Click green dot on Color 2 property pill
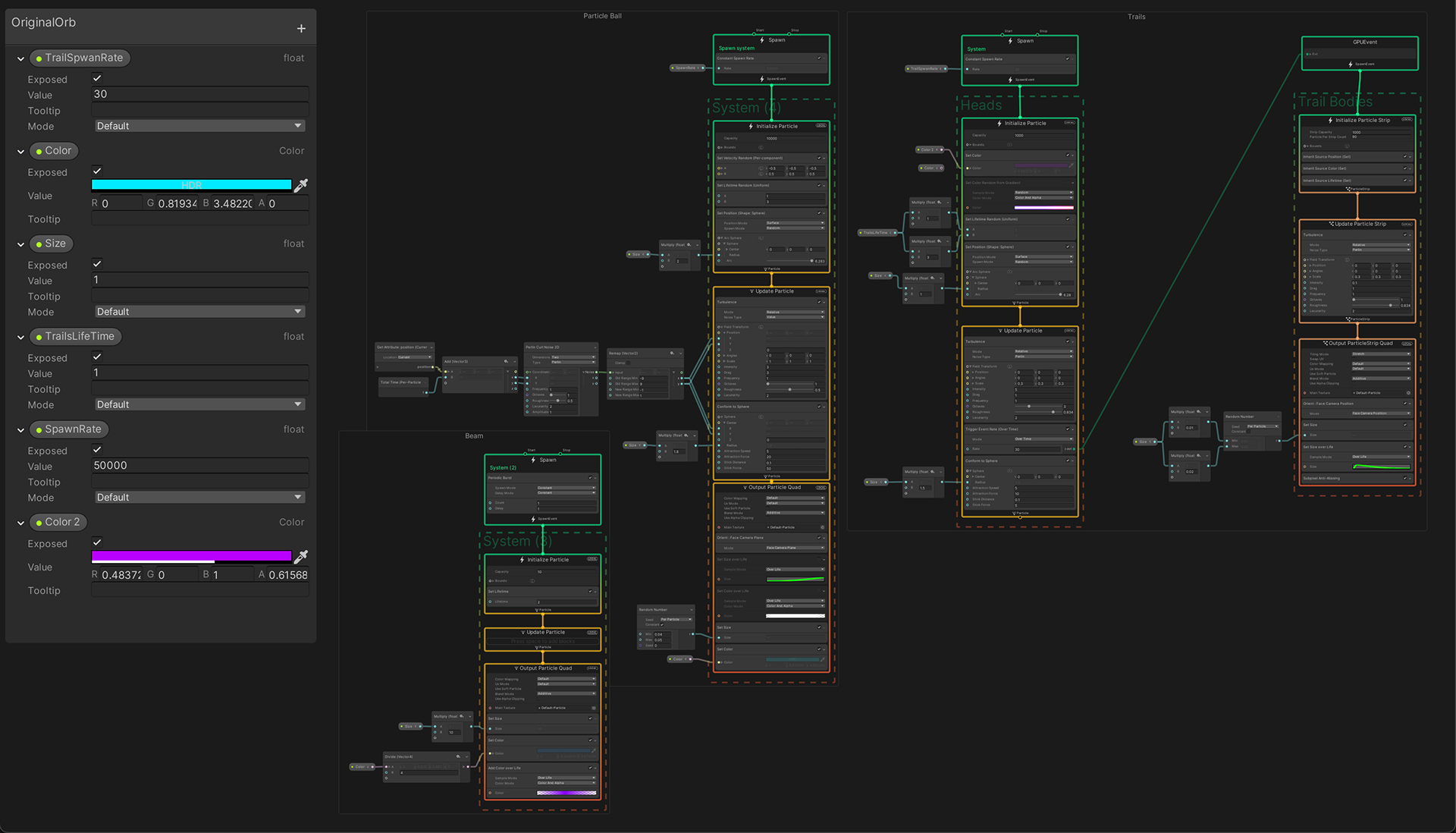The height and width of the screenshot is (833, 1456). point(39,523)
